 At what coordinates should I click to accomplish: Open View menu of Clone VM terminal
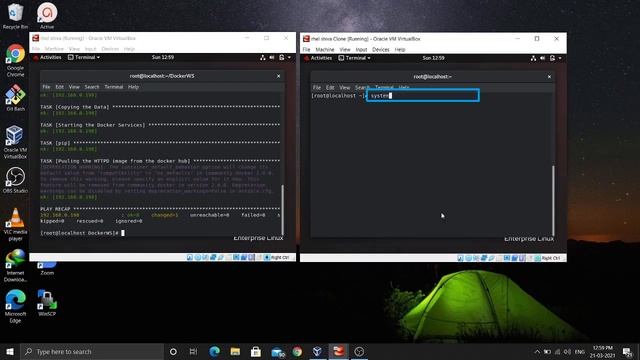click(x=345, y=87)
